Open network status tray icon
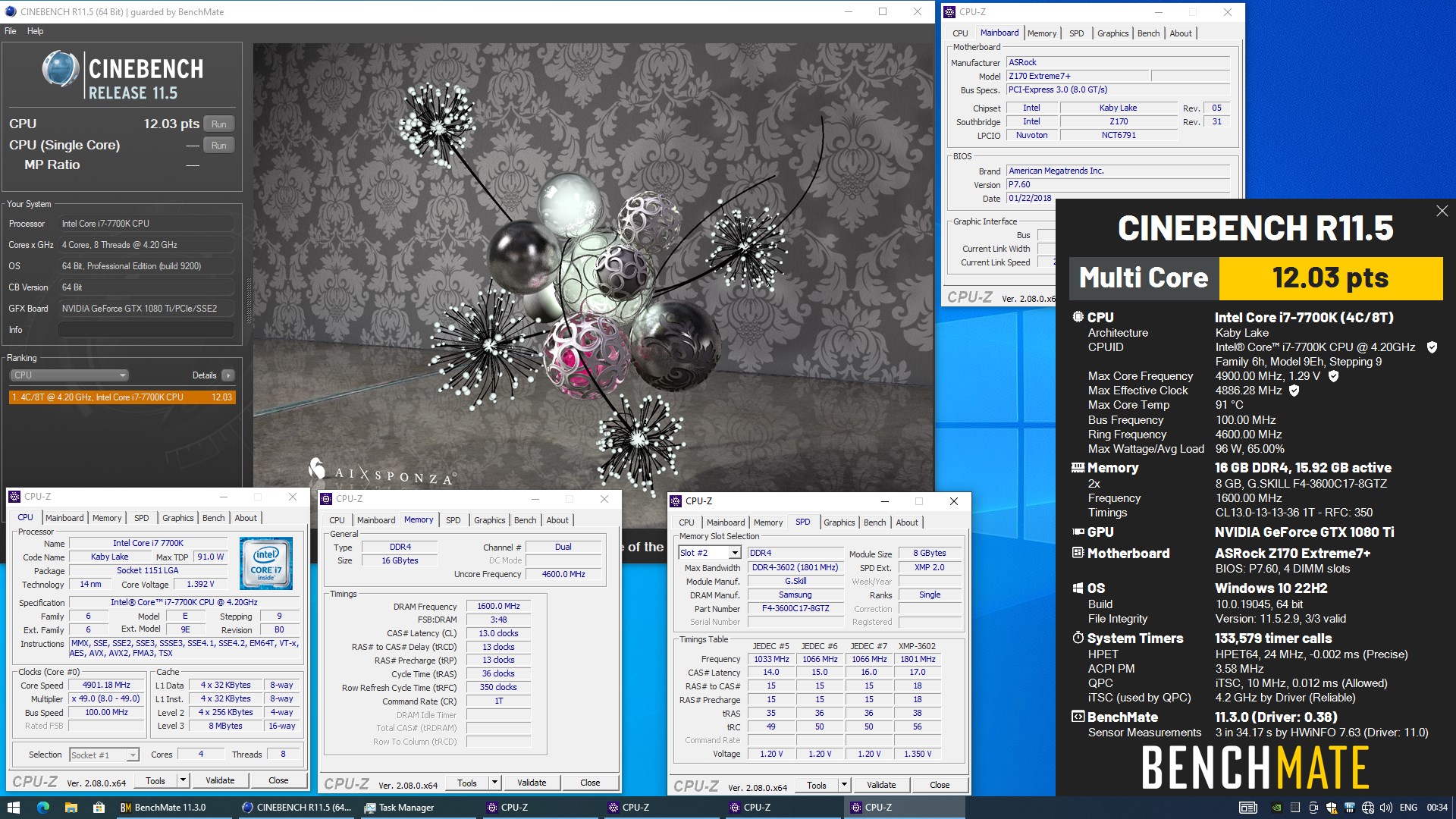This screenshot has height=819, width=1456. (x=1368, y=808)
